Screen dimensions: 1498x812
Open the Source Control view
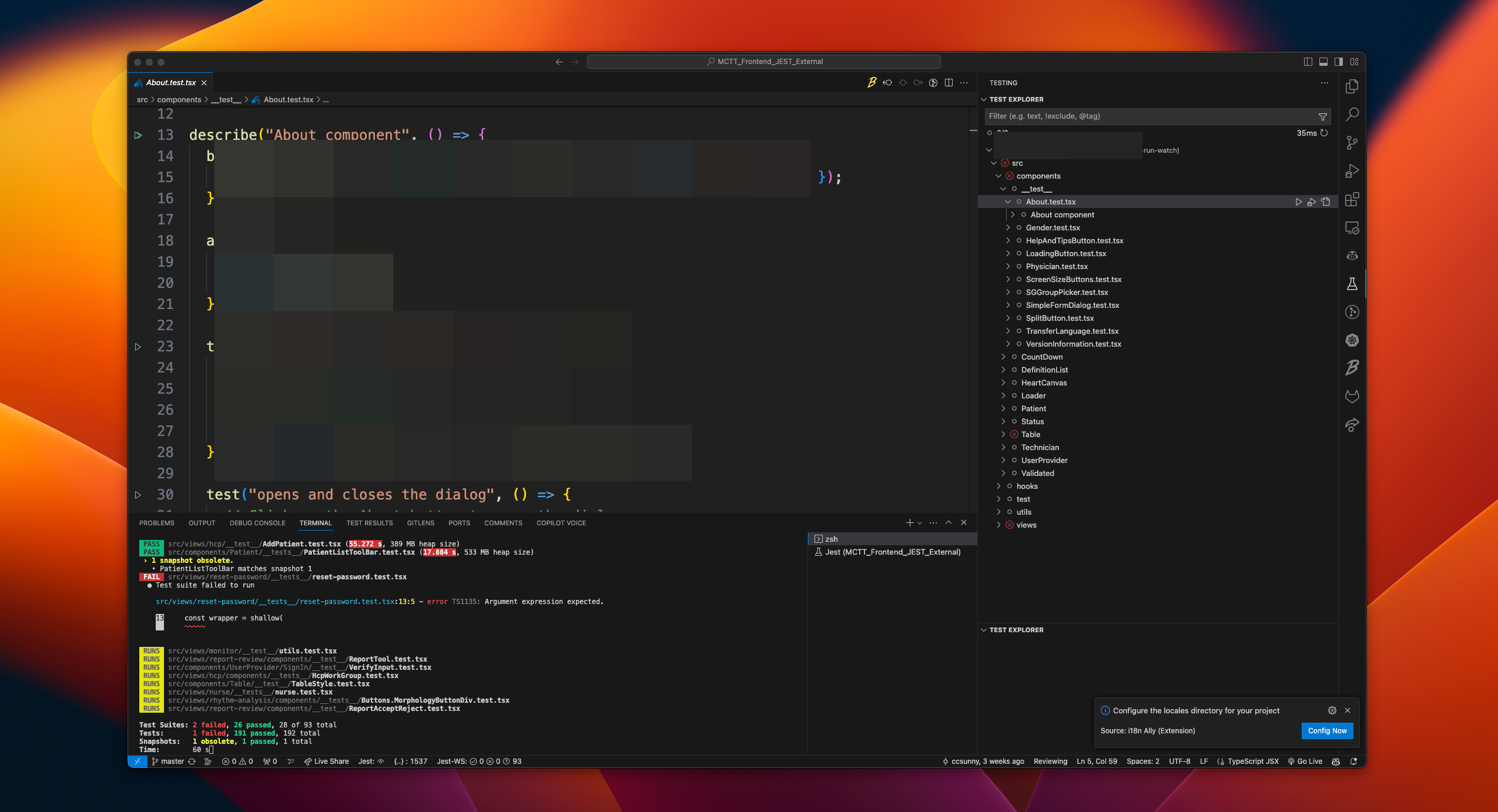click(1352, 143)
